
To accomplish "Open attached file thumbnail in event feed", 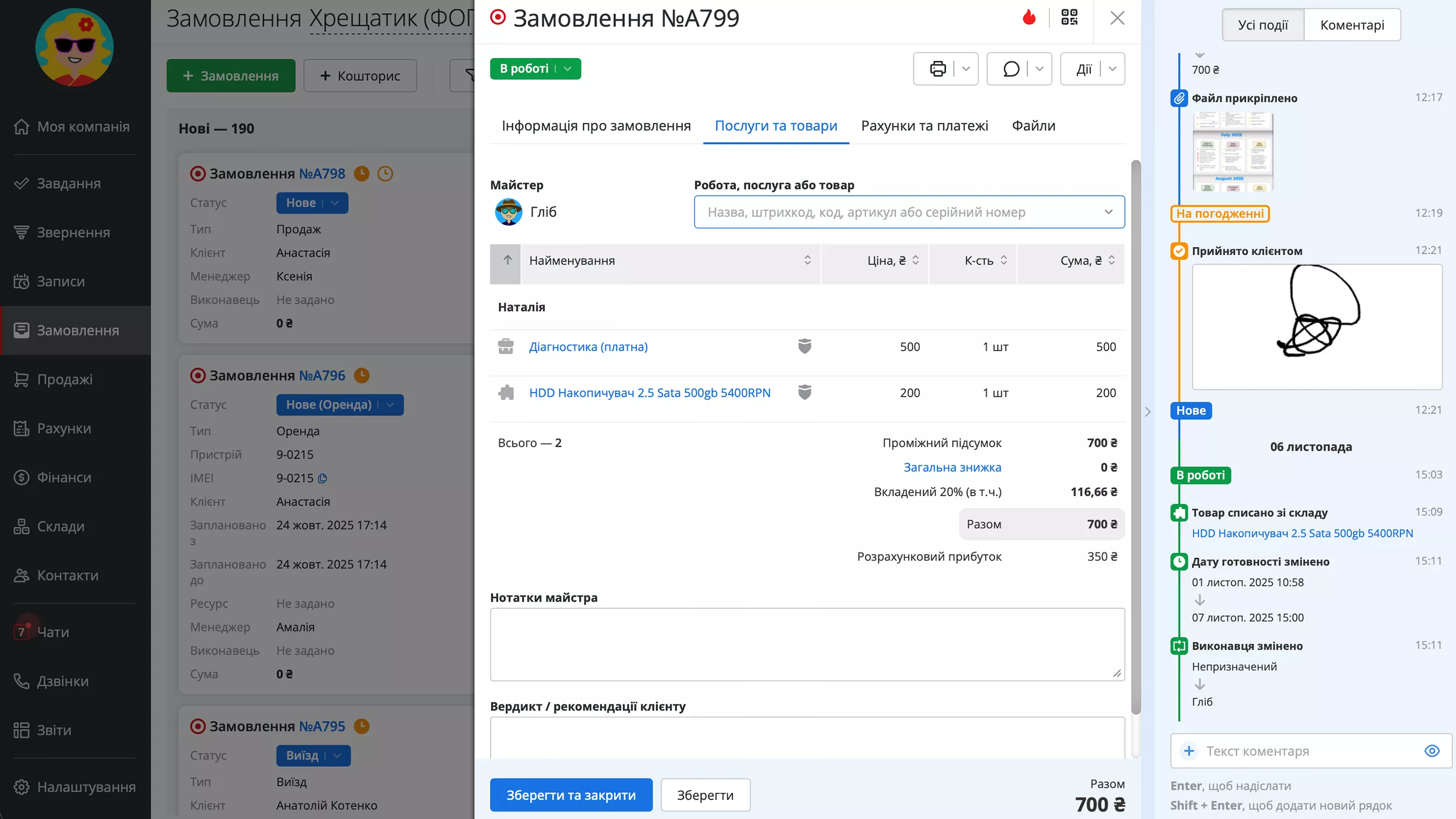I will coord(1232,152).
